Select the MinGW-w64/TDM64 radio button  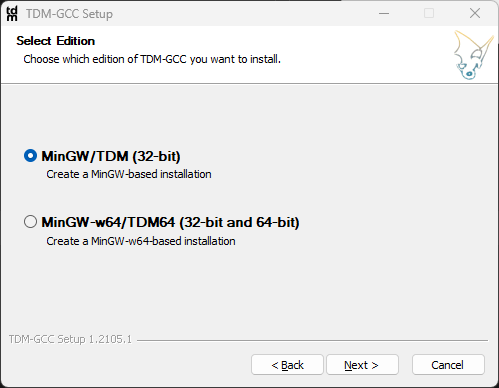click(x=30, y=222)
